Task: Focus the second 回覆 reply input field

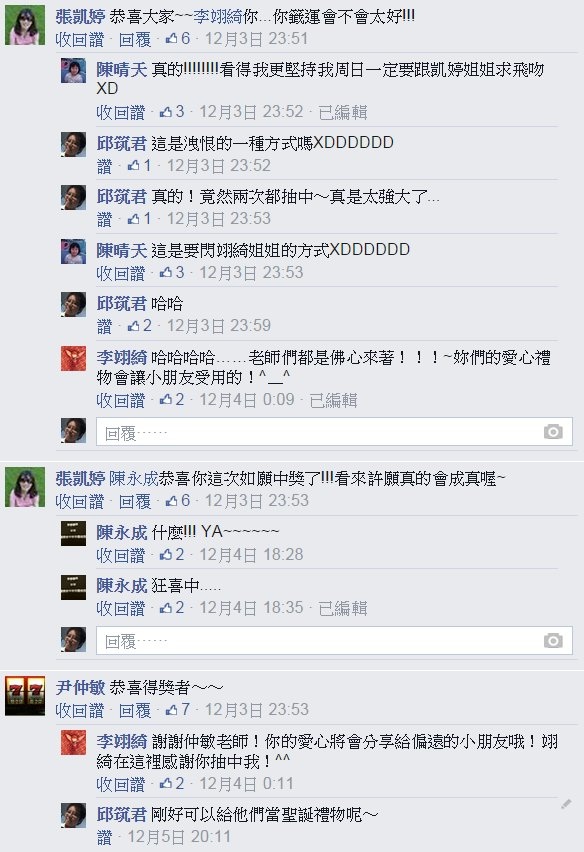Action: tap(334, 641)
